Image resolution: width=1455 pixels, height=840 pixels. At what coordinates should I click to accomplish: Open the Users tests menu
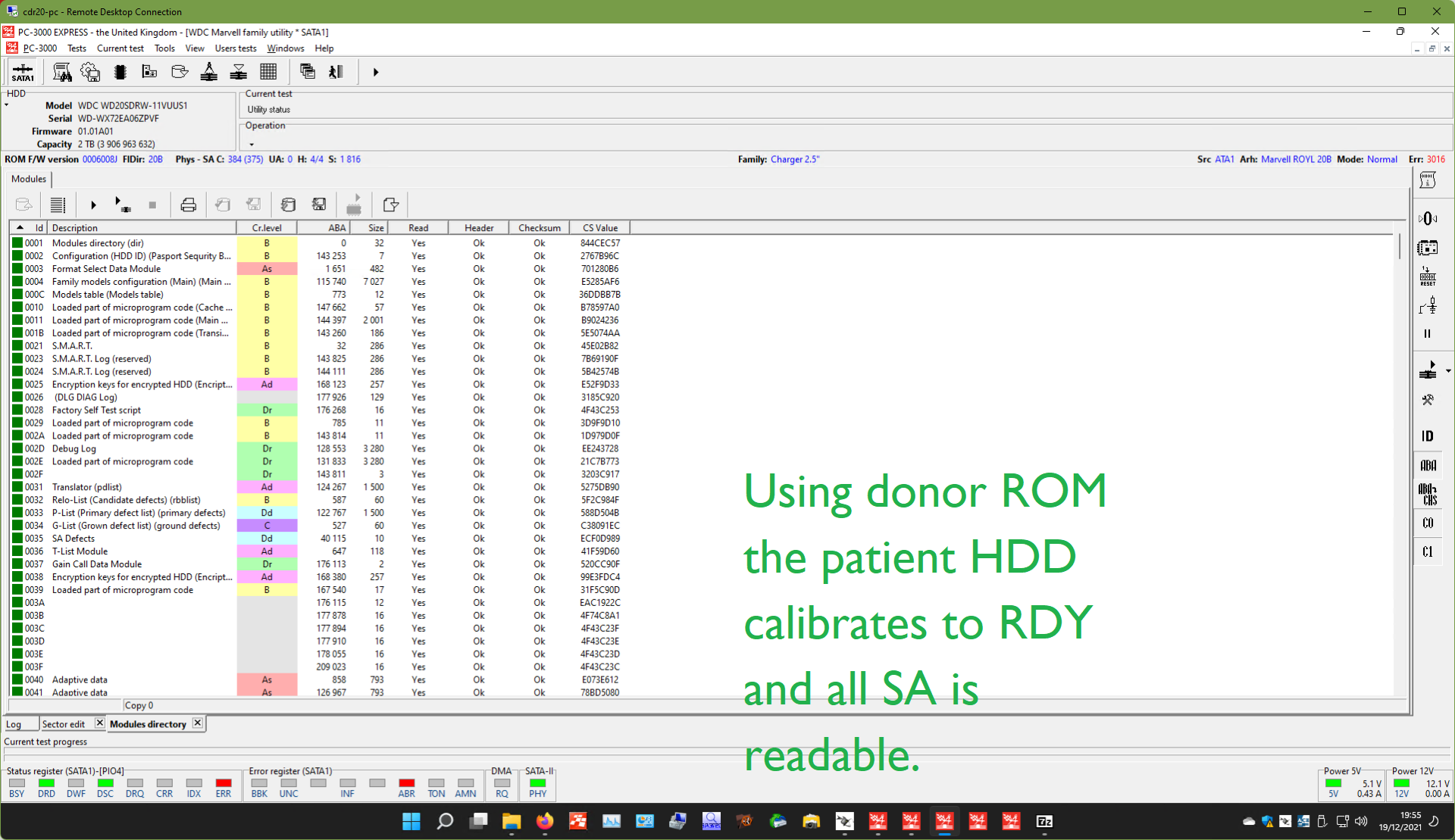(236, 48)
